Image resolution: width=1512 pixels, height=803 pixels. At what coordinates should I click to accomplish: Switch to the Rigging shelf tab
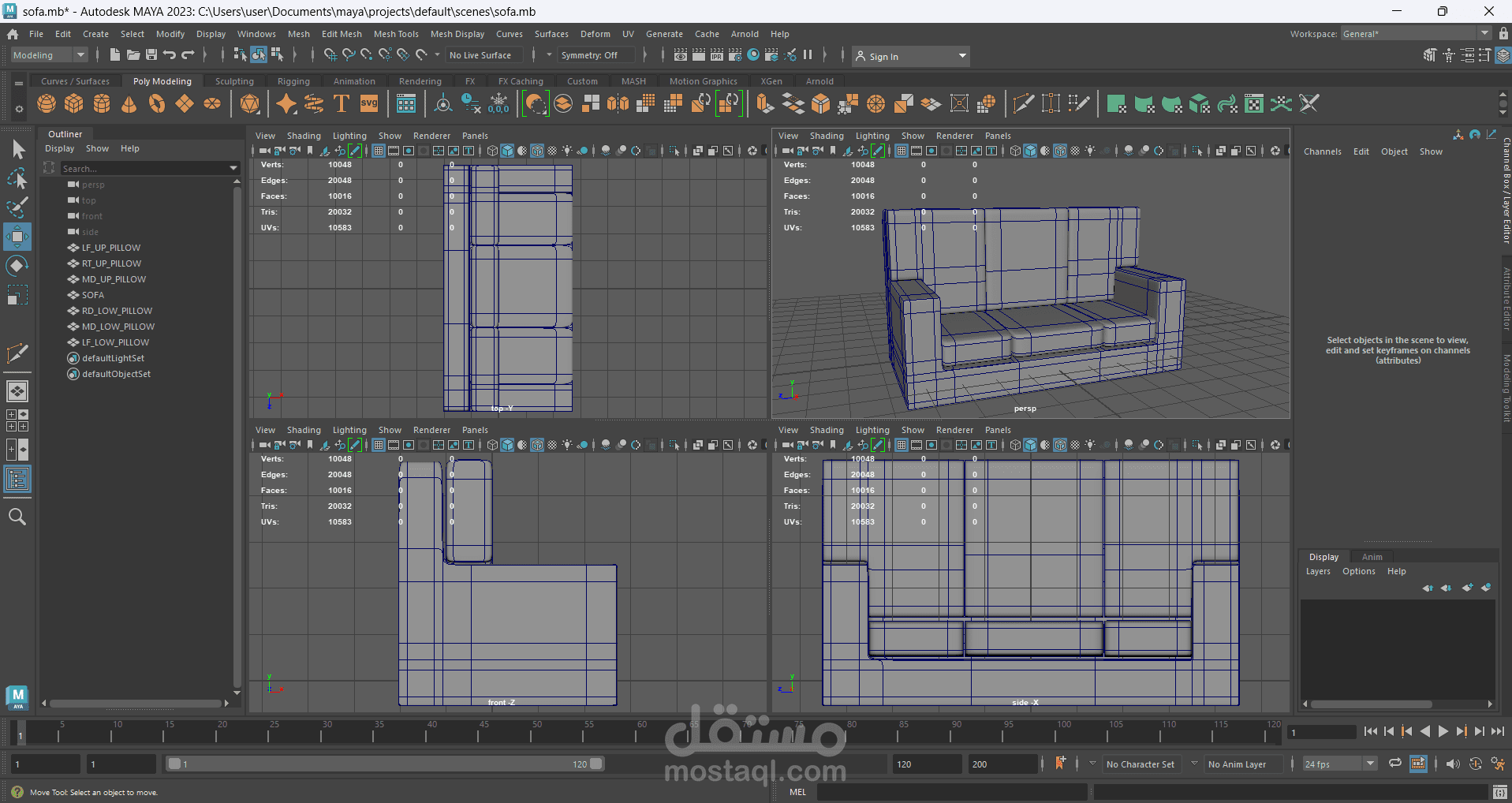click(x=293, y=81)
